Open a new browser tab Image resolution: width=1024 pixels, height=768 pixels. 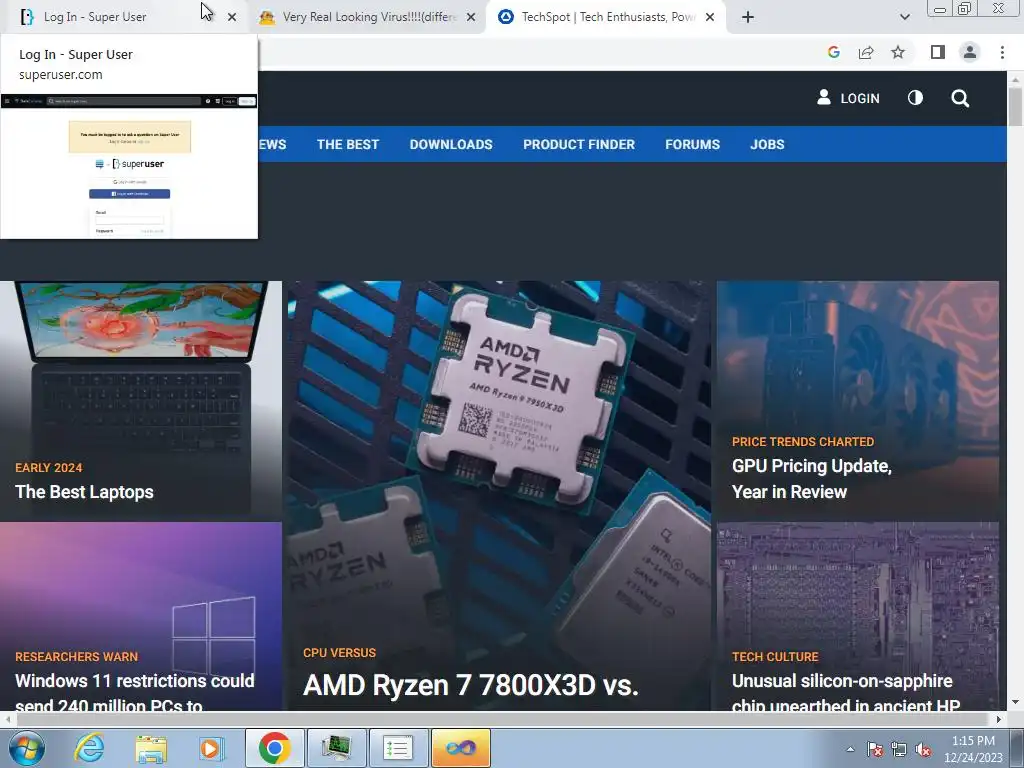[x=748, y=18]
